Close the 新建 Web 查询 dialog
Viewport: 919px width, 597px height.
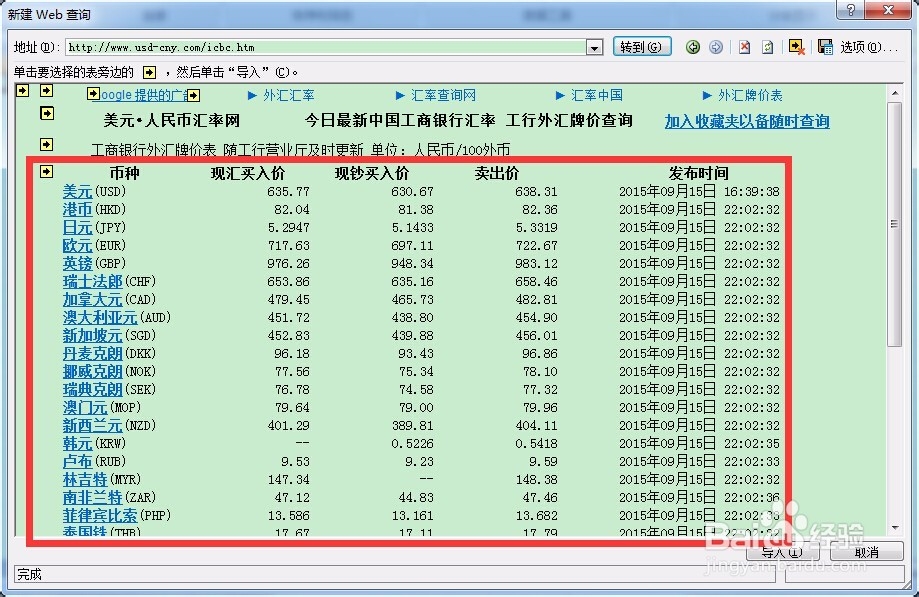point(887,9)
